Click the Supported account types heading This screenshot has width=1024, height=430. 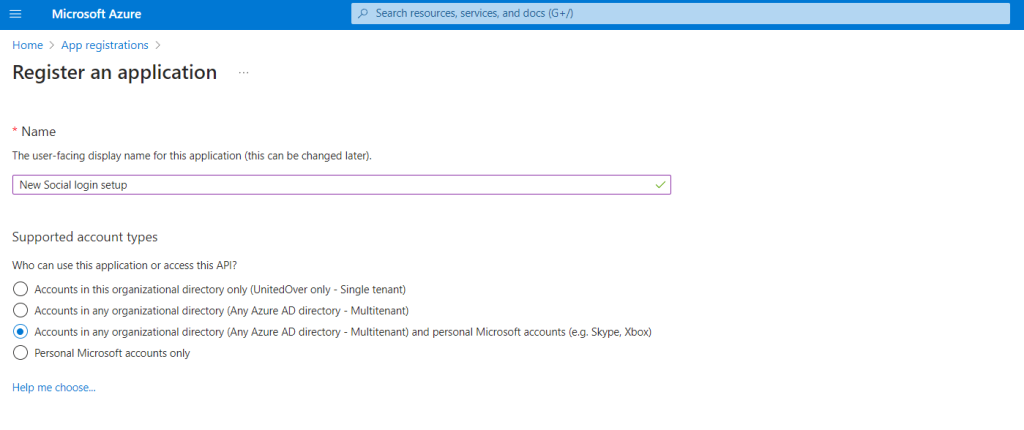[85, 237]
